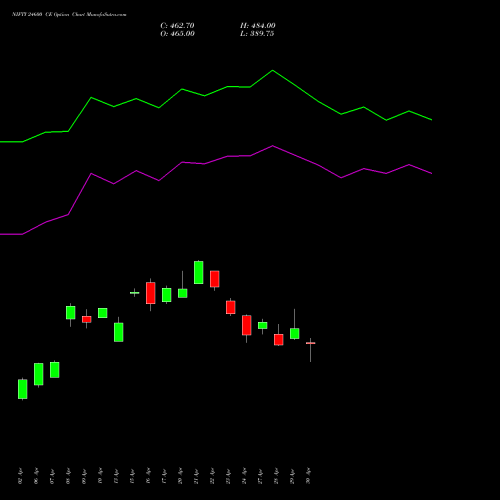This screenshot has width=500, height=500.
Task: Click the green candle for 13 Apr
Action: [119, 332]
